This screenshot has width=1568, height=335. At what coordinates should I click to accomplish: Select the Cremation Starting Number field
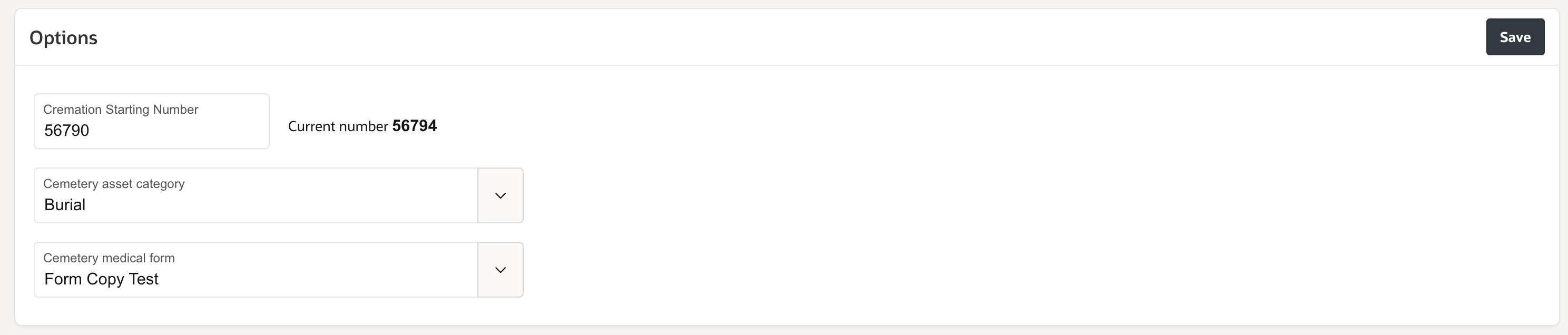click(x=151, y=130)
